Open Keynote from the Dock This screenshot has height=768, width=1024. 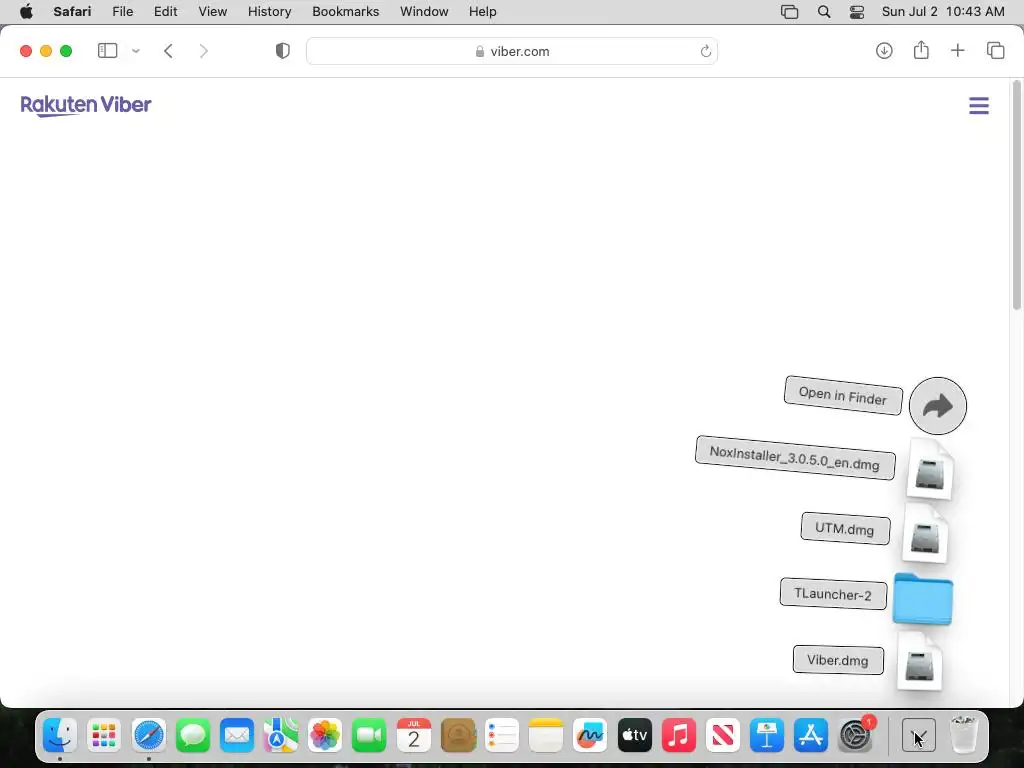point(767,735)
